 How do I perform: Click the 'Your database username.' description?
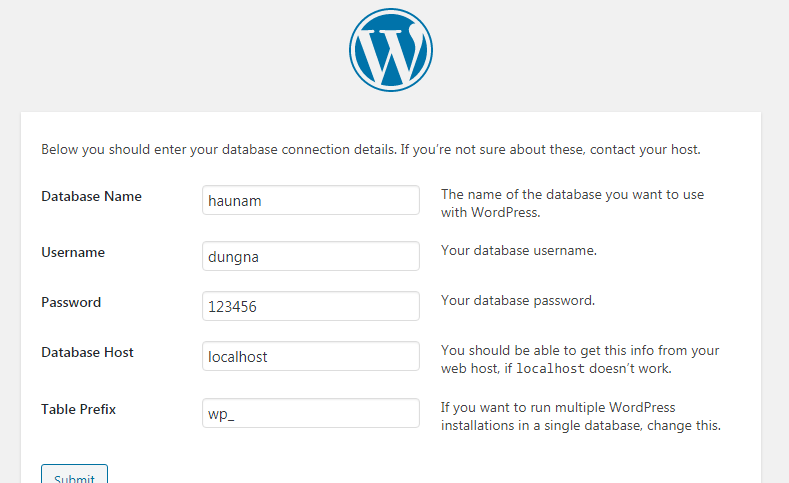(x=519, y=251)
